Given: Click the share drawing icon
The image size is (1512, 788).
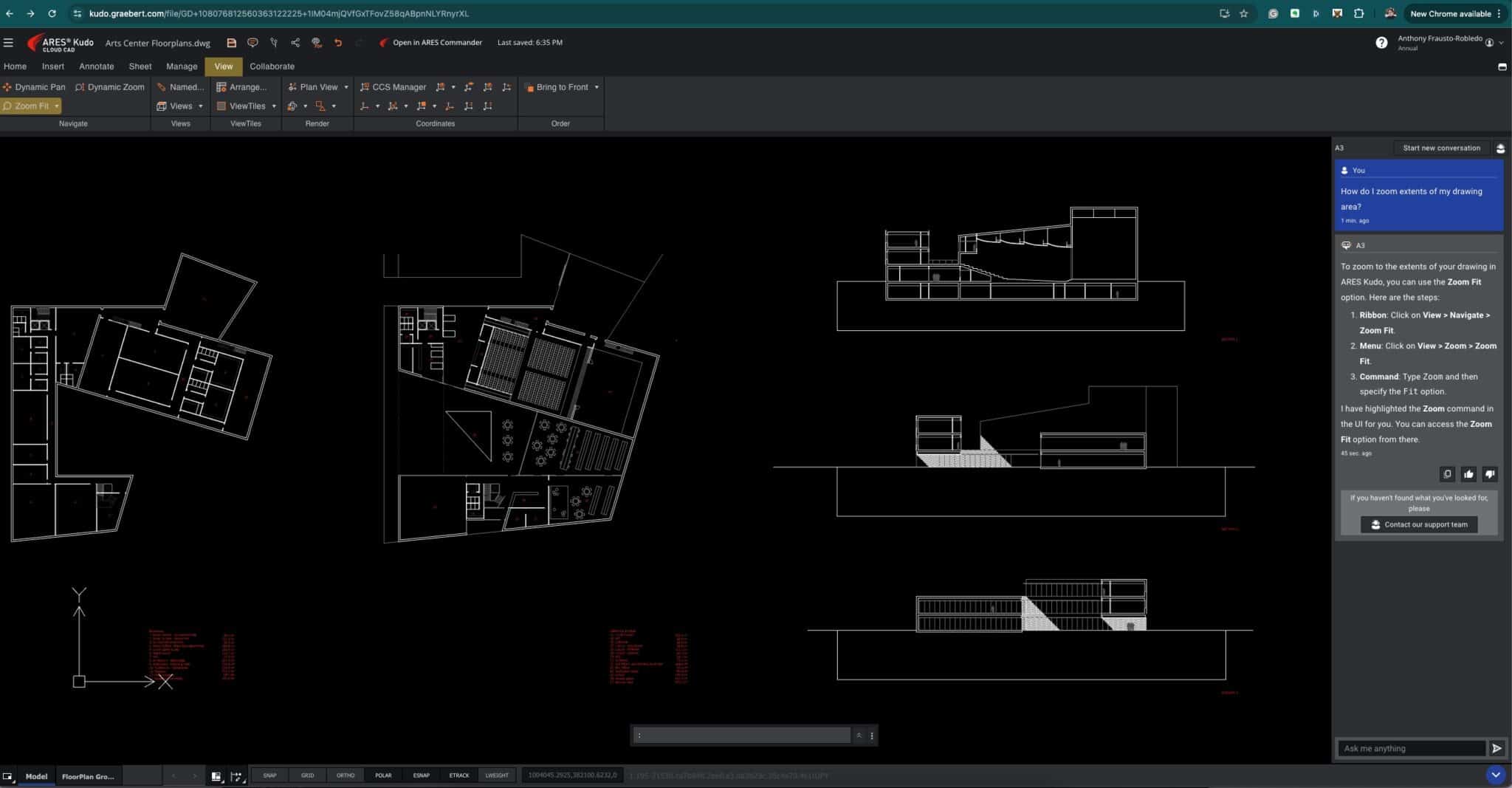Looking at the screenshot, I should pos(295,42).
